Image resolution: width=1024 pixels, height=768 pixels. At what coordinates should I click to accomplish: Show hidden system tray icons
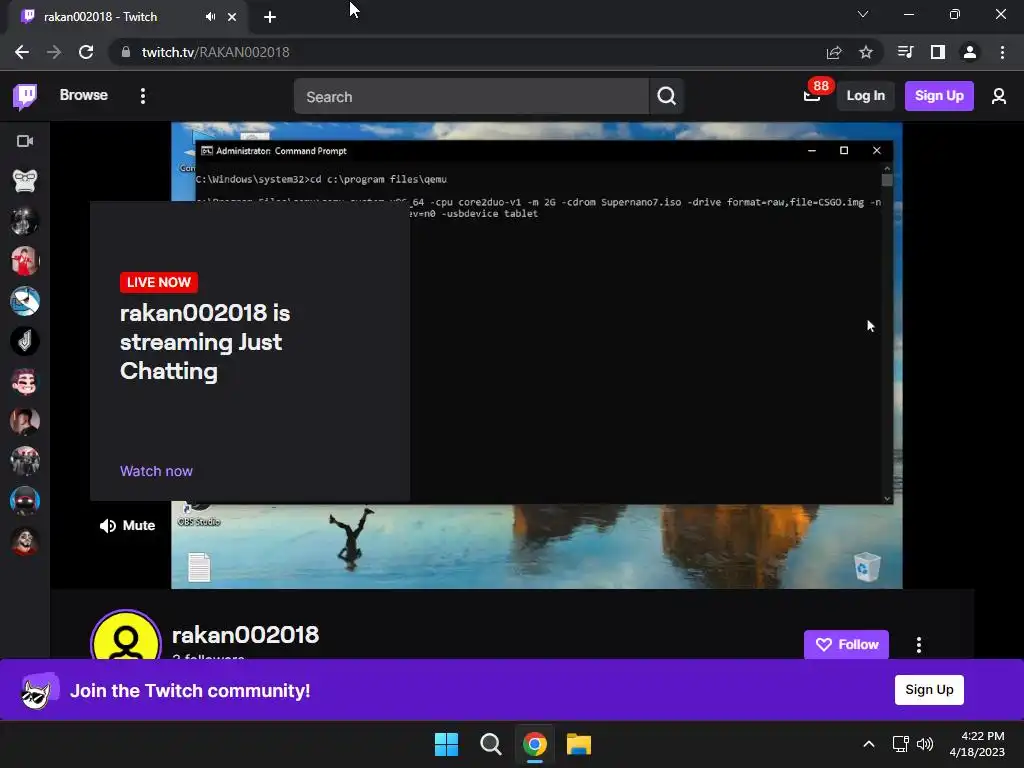tap(869, 744)
